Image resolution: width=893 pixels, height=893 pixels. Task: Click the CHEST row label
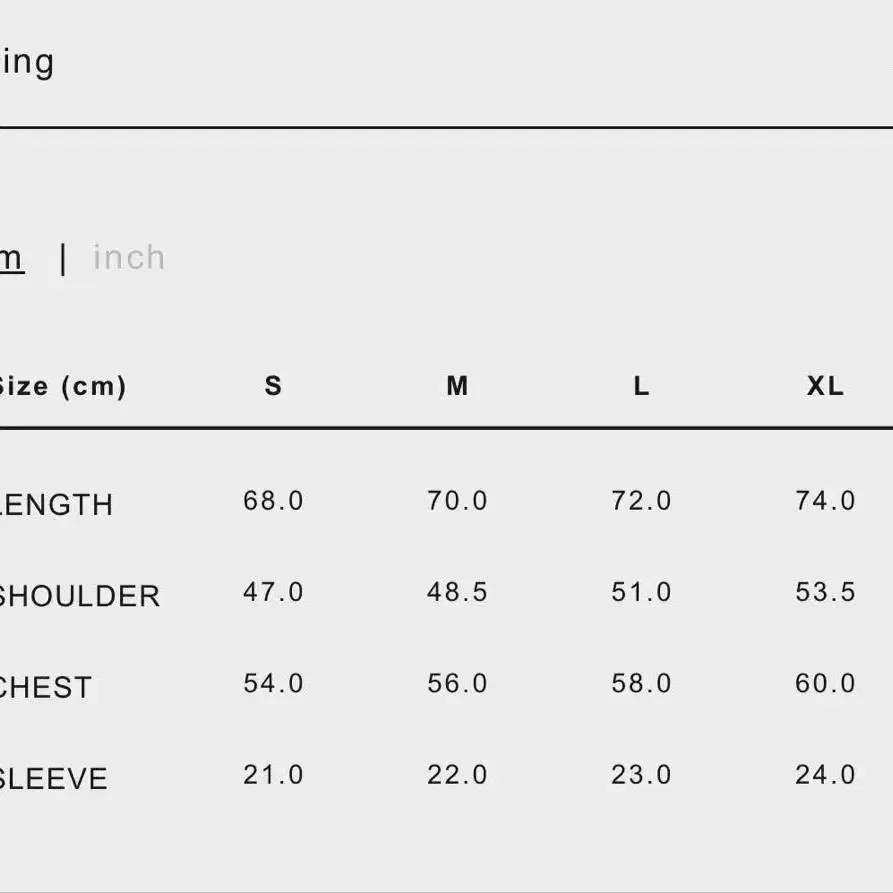(x=46, y=687)
